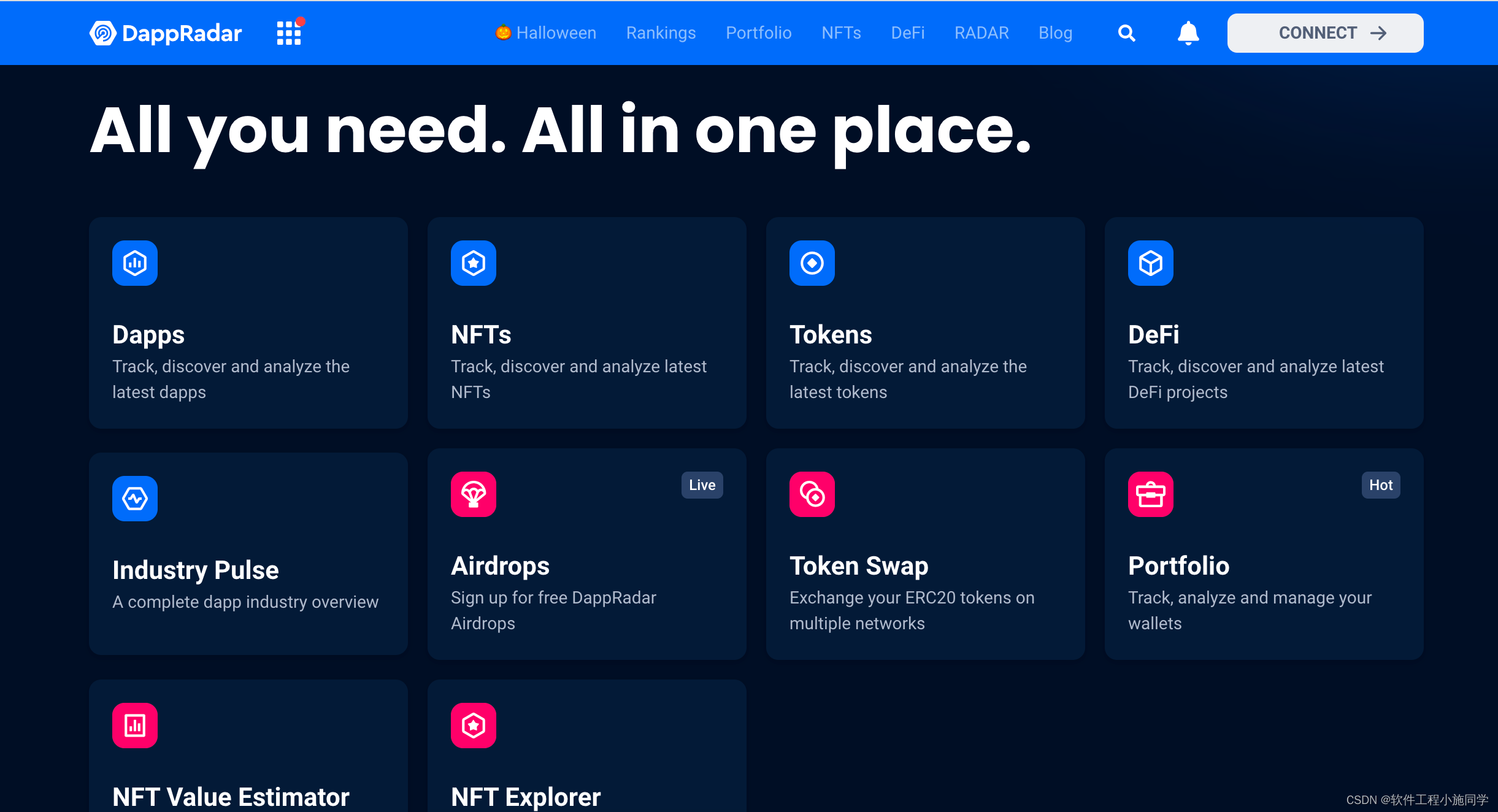Image resolution: width=1498 pixels, height=812 pixels.
Task: Open the NFTs card title
Action: tap(481, 335)
